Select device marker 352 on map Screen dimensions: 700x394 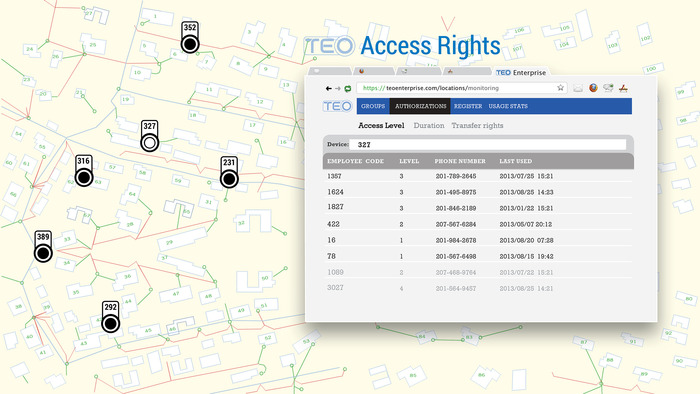click(190, 37)
